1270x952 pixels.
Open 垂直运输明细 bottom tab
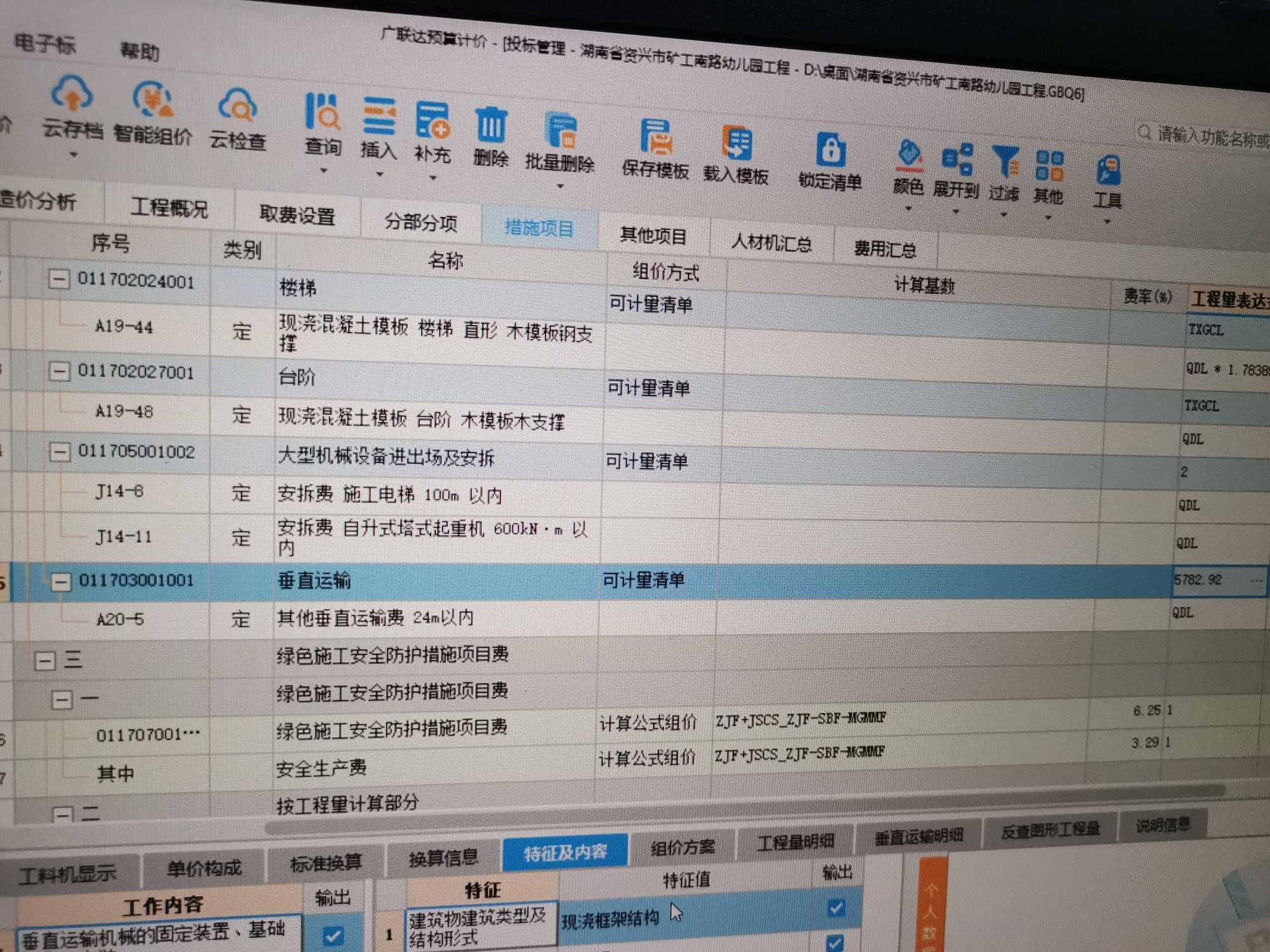coord(919,836)
